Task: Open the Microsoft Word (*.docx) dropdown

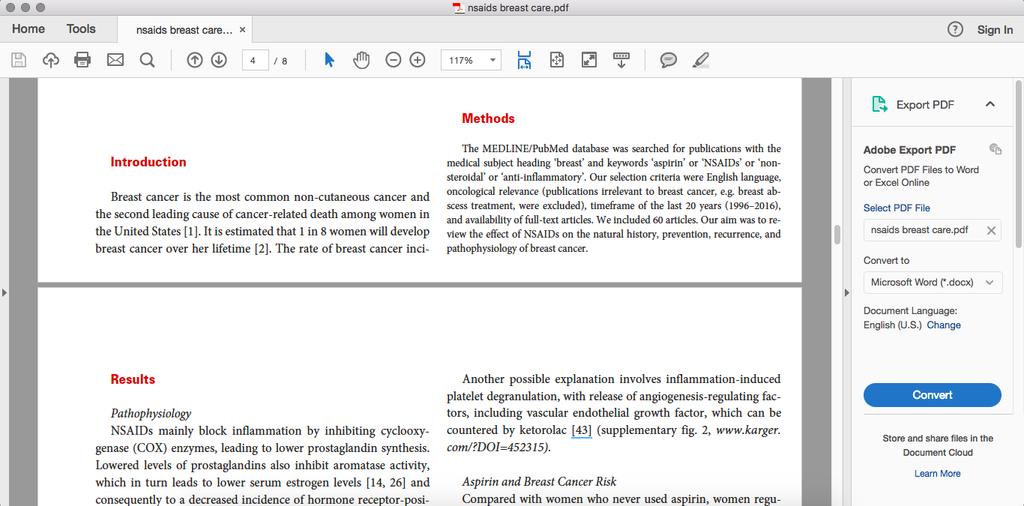Action: tap(933, 283)
